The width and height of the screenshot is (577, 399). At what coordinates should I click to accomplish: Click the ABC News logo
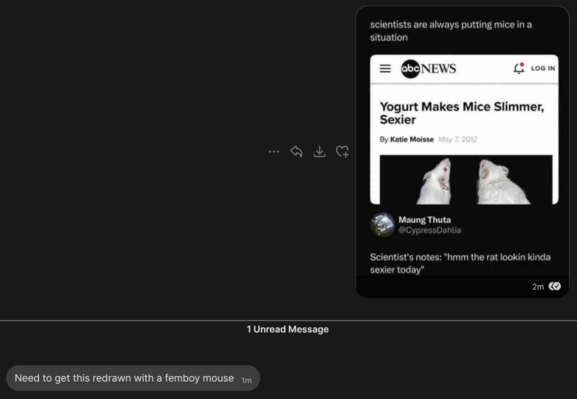pos(428,68)
